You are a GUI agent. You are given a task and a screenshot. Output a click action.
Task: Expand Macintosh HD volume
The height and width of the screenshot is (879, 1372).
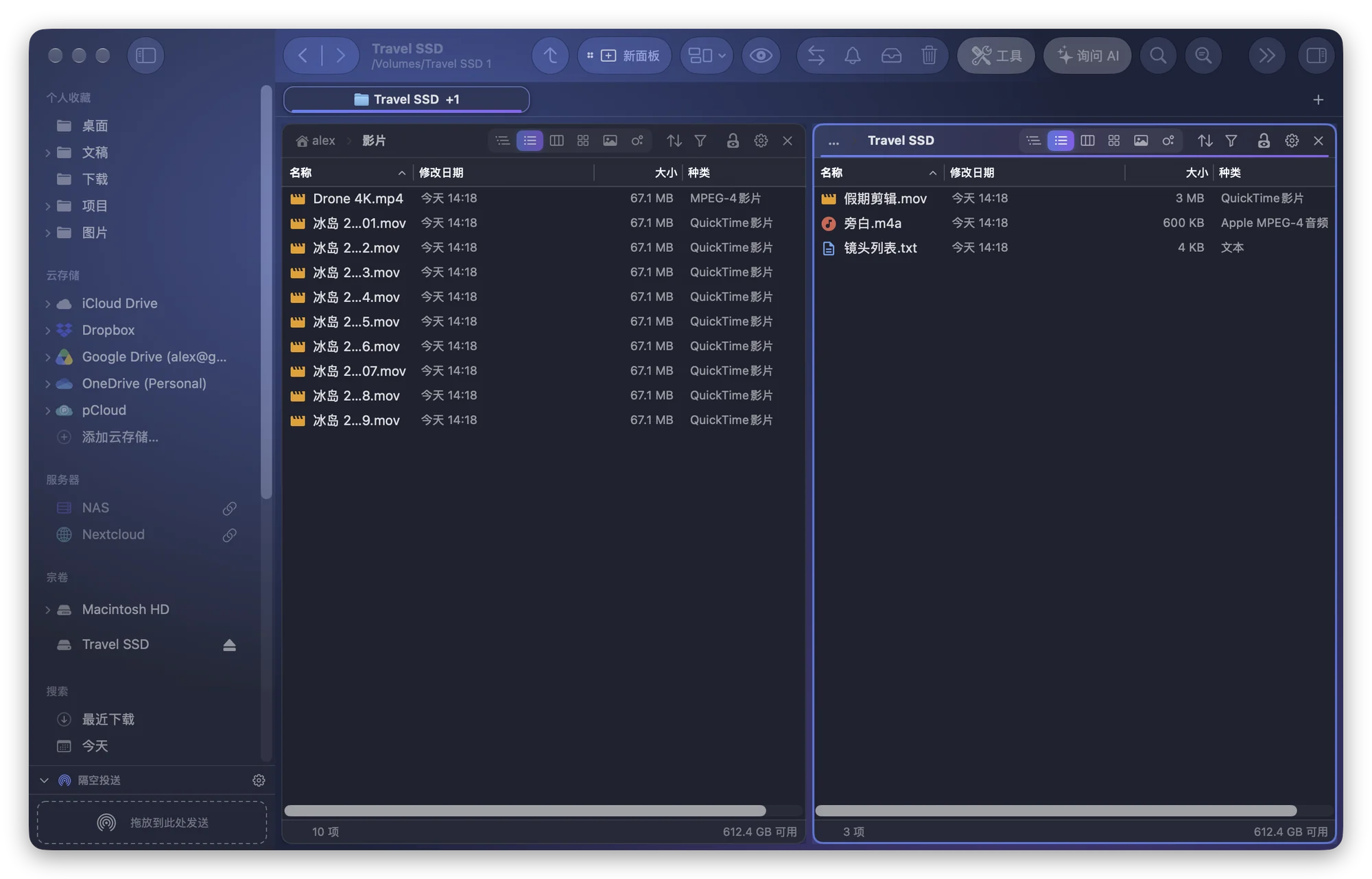47,609
